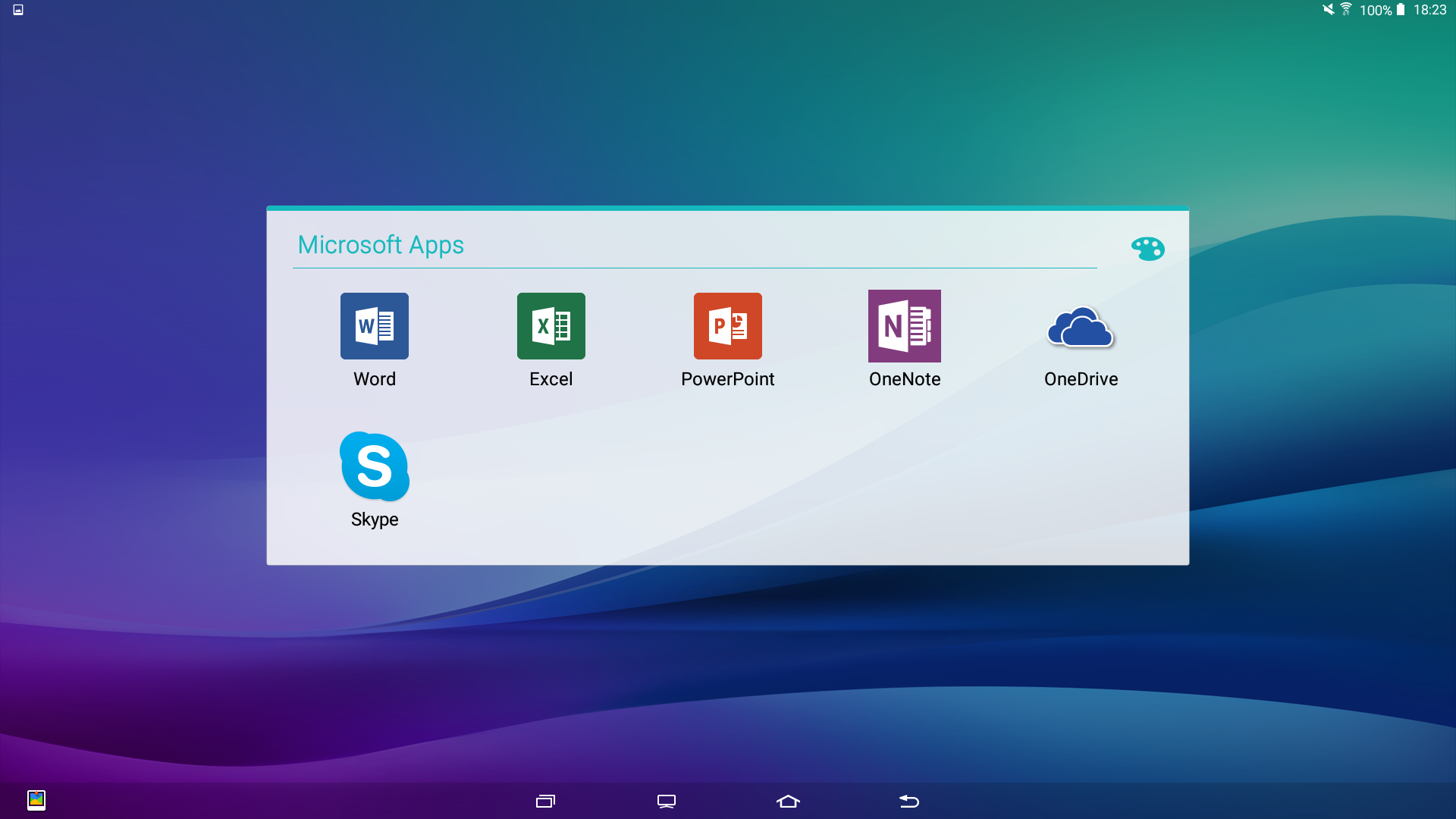The width and height of the screenshot is (1456, 819).
Task: Open the gallery icon in bottom bar
Action: (36, 800)
